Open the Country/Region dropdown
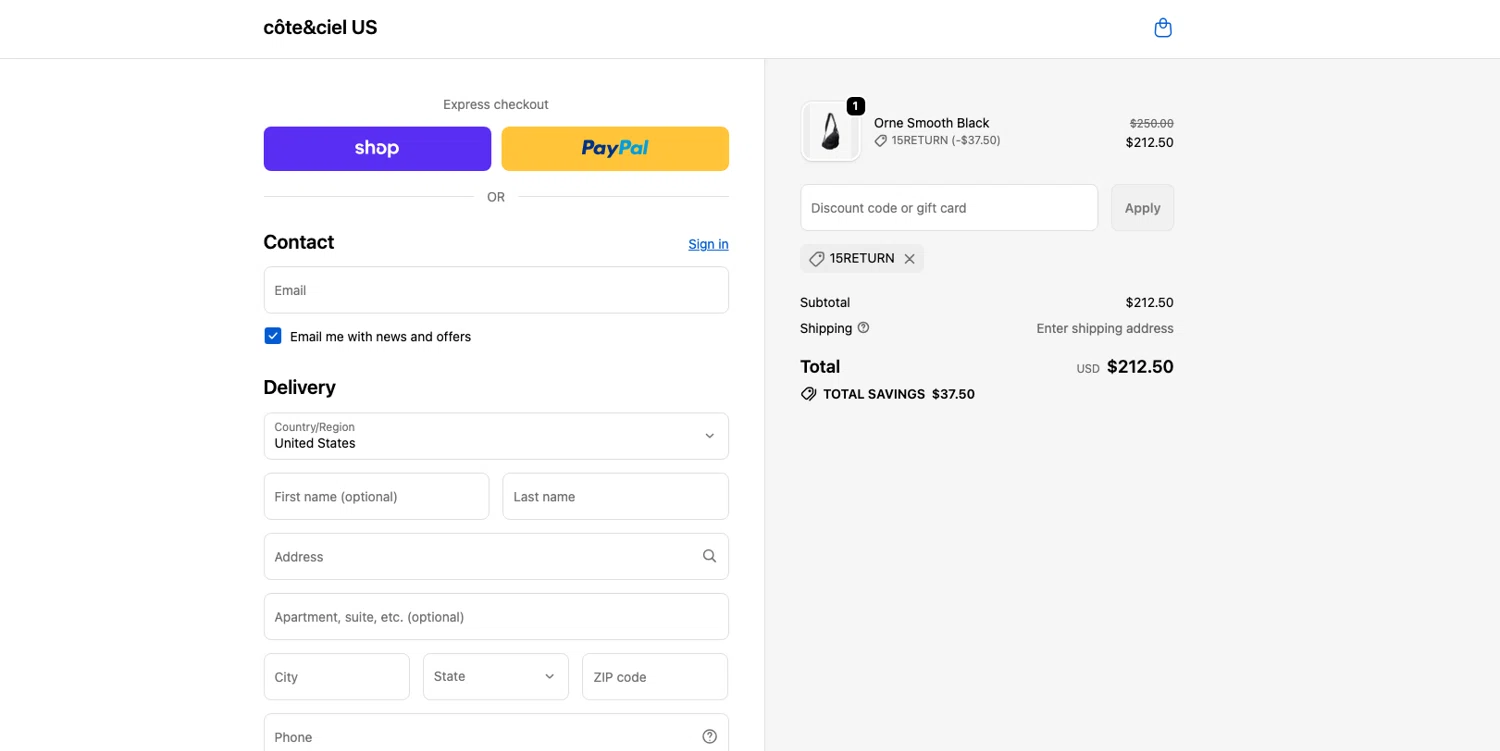The width and height of the screenshot is (1500, 751). [496, 436]
